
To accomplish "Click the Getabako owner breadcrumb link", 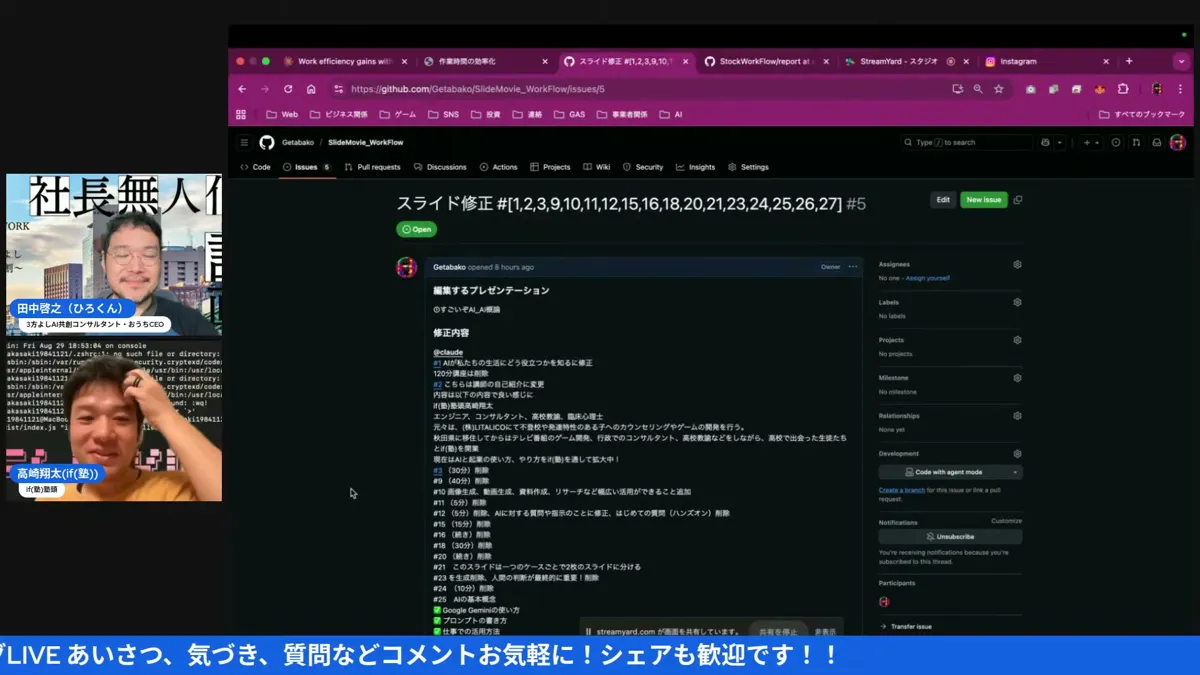I will (x=297, y=143).
